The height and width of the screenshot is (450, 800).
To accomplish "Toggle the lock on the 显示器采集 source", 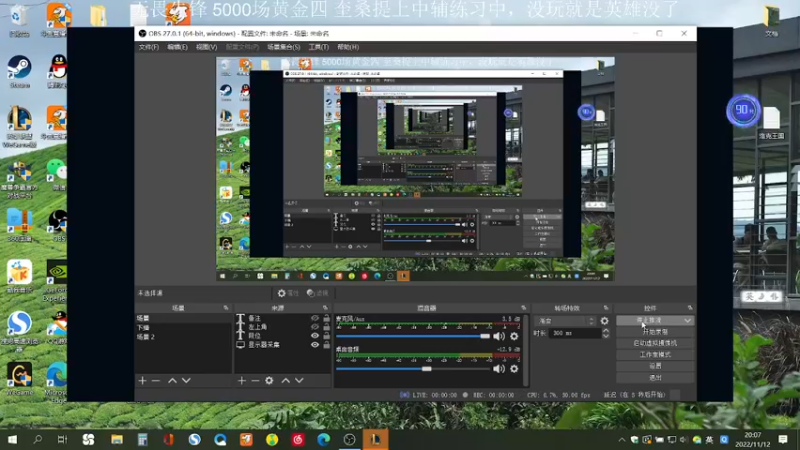I will click(327, 345).
